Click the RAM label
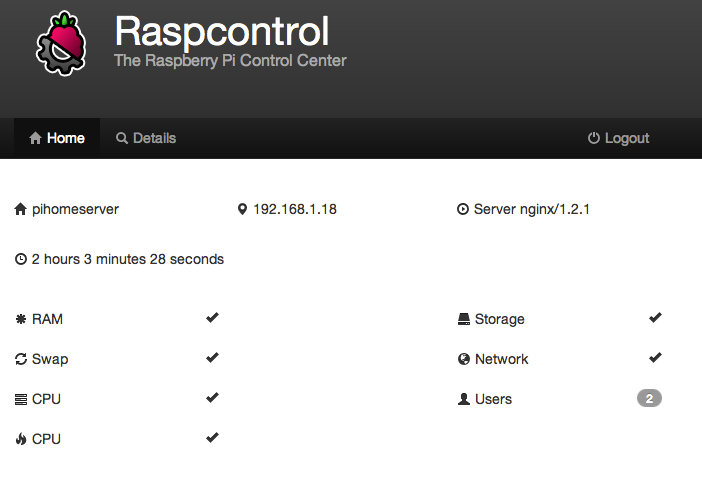The height and width of the screenshot is (489, 702). (x=47, y=319)
